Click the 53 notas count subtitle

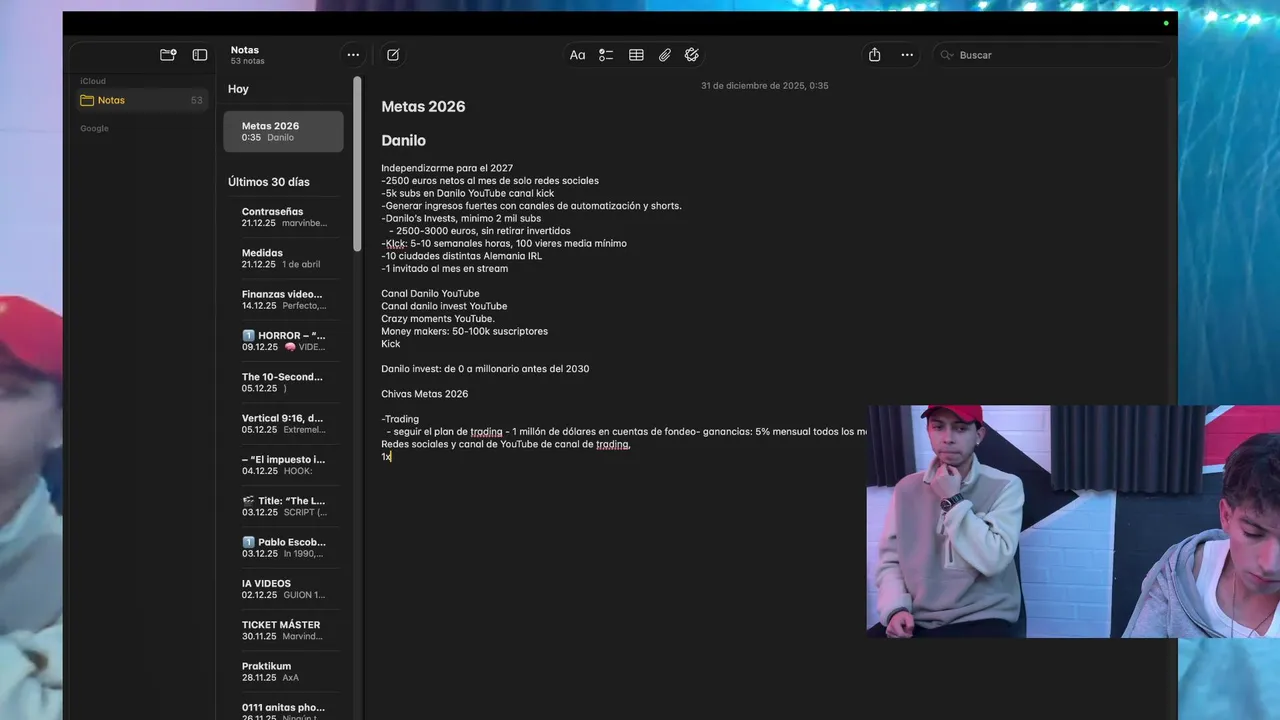click(x=247, y=61)
